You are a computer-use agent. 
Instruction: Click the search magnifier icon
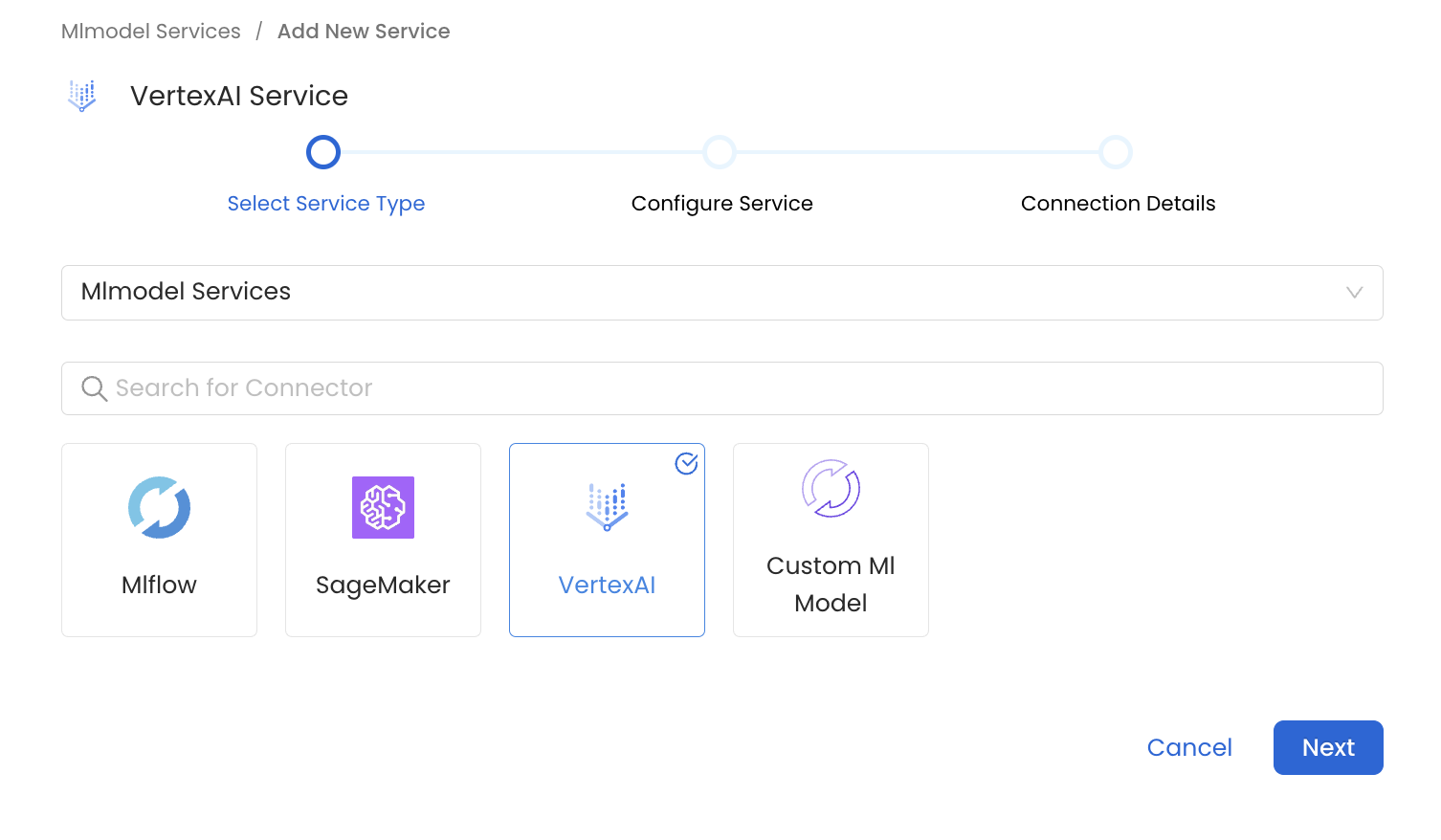pyautogui.click(x=94, y=388)
